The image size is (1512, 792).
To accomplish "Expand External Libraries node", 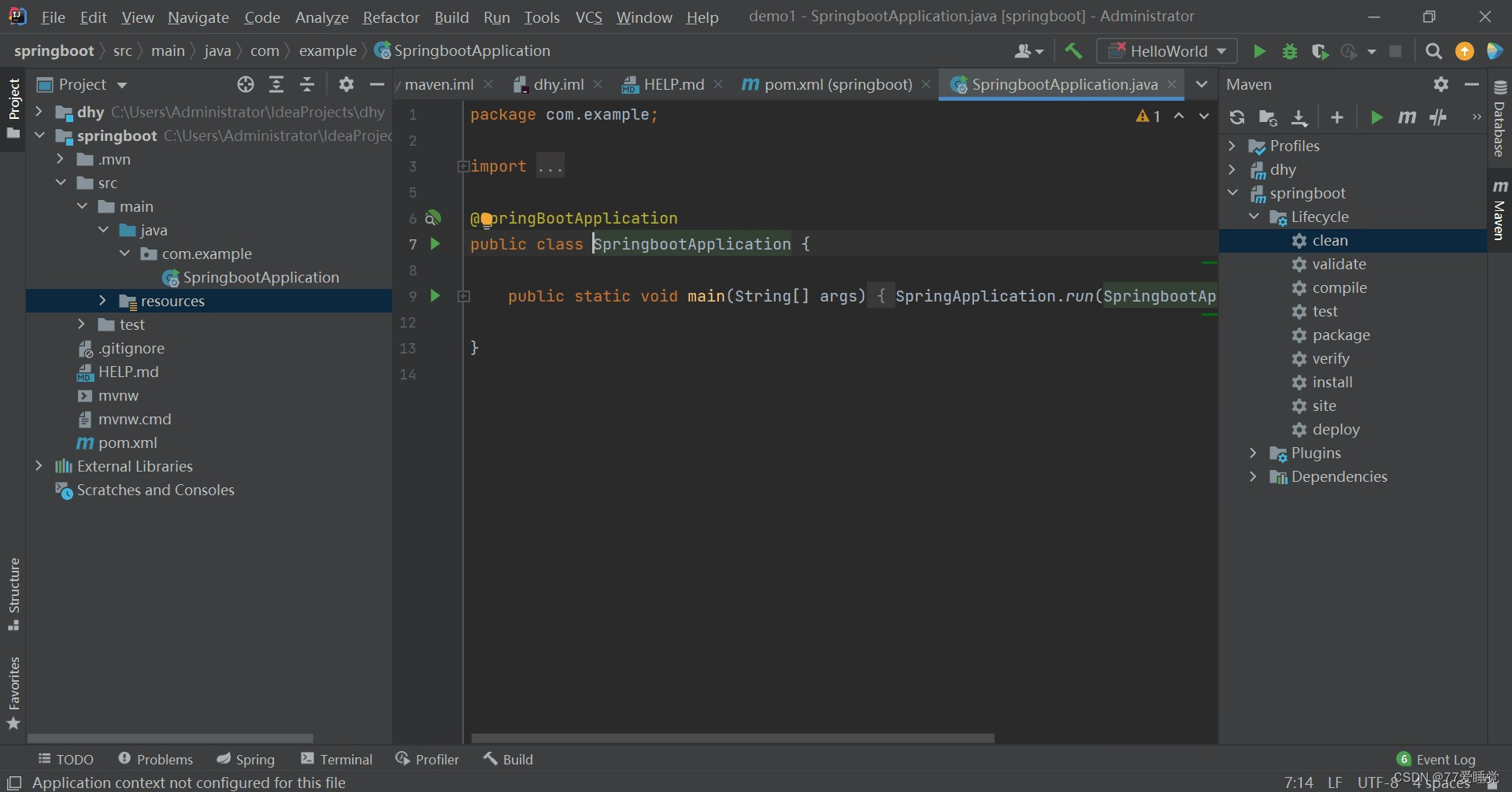I will (x=39, y=466).
